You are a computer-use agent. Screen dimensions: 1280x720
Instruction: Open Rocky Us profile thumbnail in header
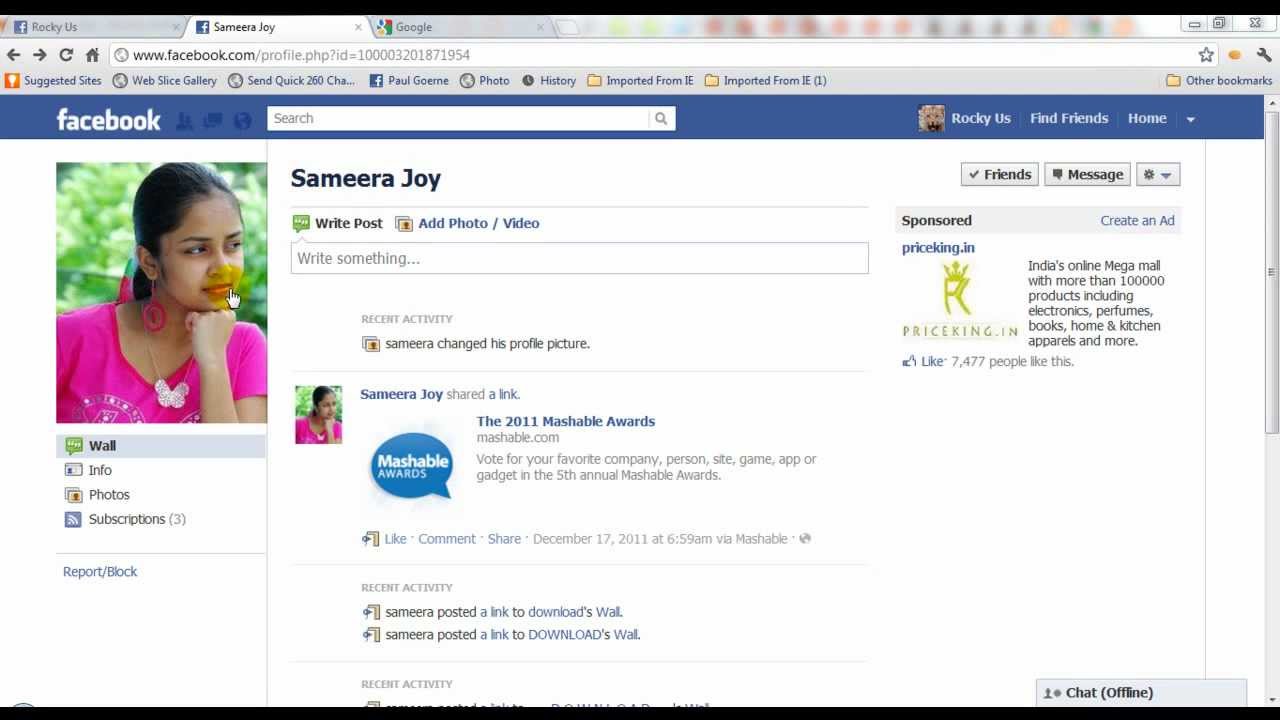931,118
